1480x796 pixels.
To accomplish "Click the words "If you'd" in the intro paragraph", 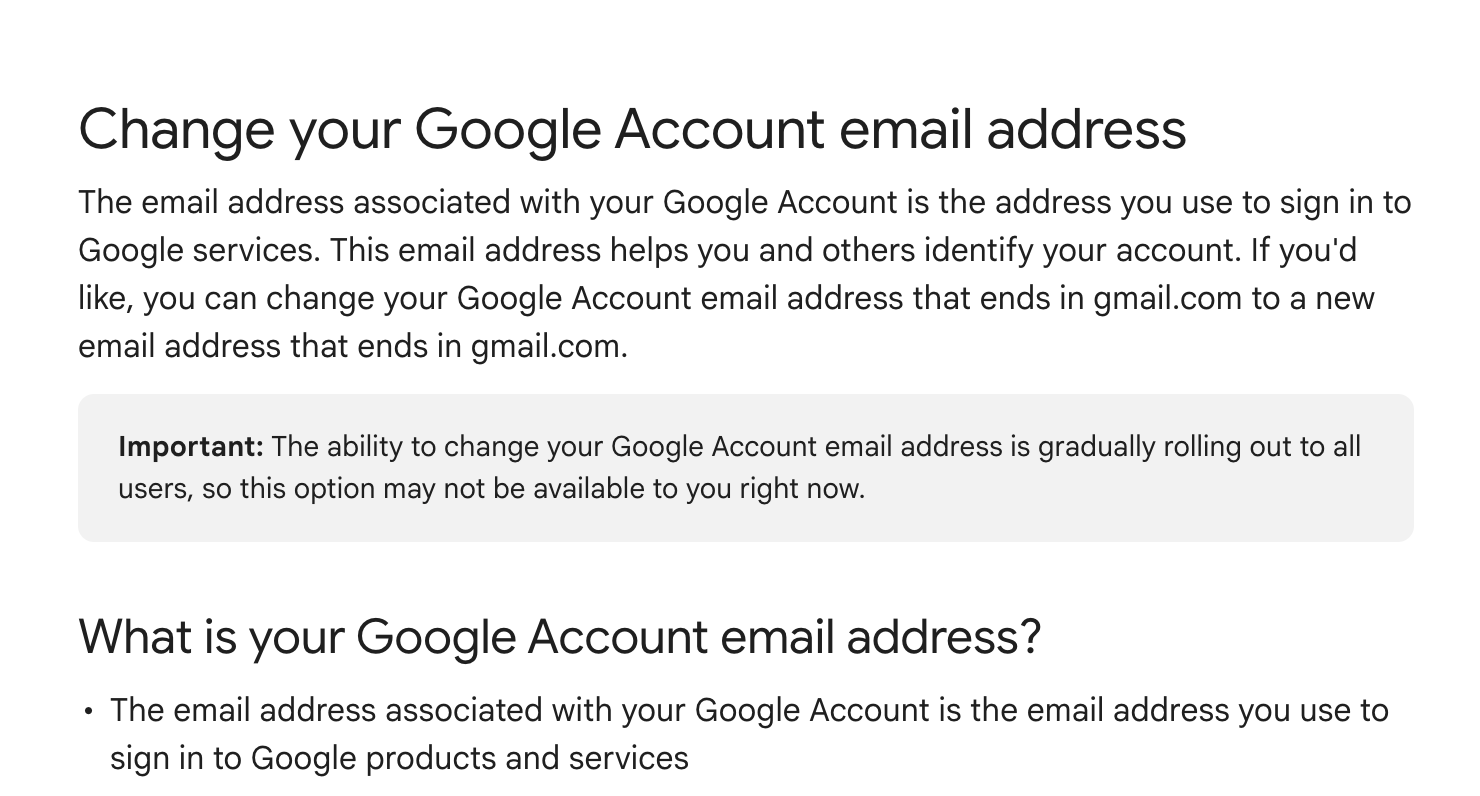I will pos(1303,250).
